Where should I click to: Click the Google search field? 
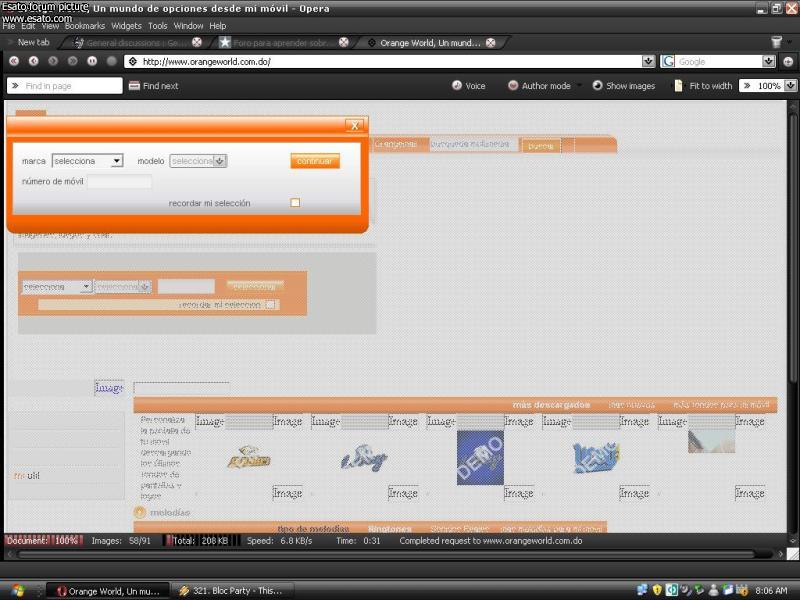719,61
